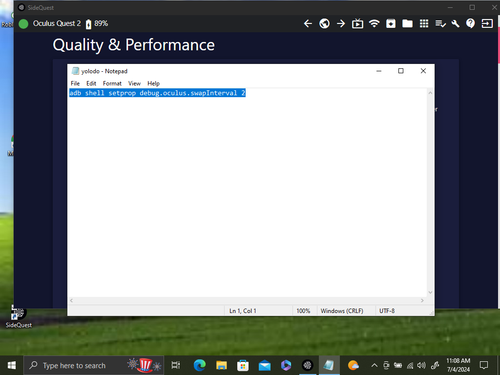Screen dimensions: 500x375
Task: Open Notepad View menu
Action: point(134,83)
